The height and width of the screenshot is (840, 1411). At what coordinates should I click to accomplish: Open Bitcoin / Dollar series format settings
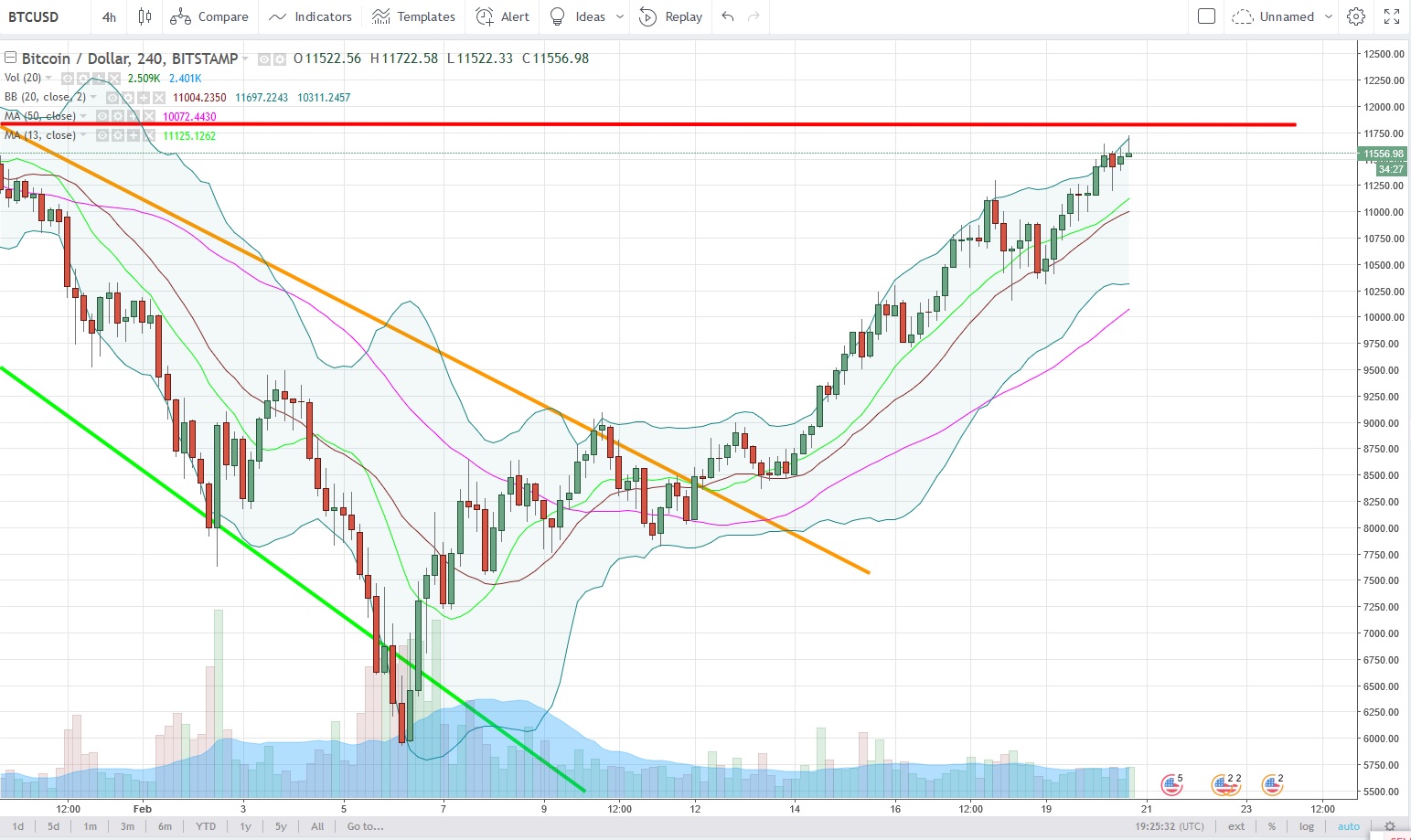pos(279,59)
